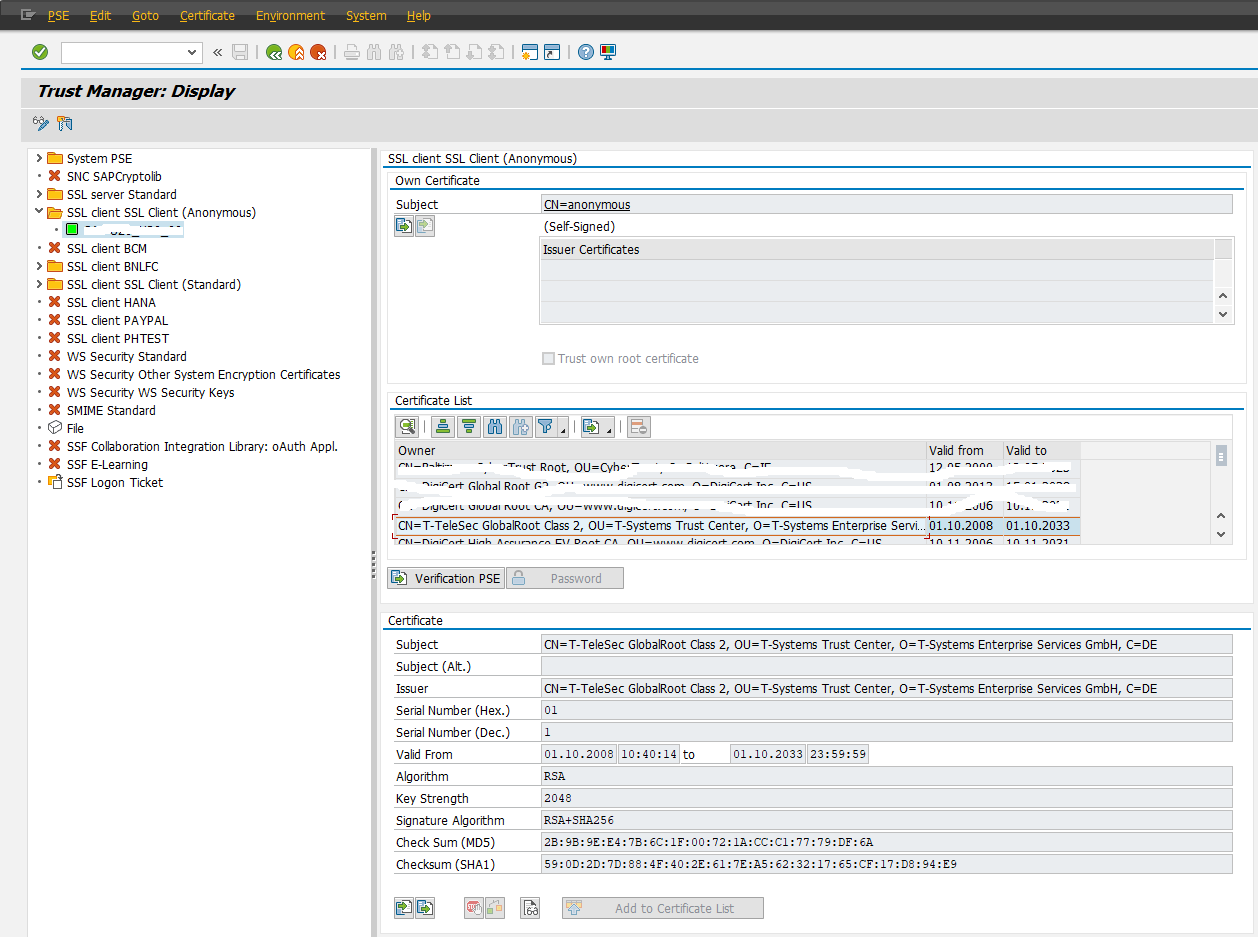Click the red Cancel icon in toolbar
Viewport: 1258px width, 937px height.
pyautogui.click(x=318, y=52)
